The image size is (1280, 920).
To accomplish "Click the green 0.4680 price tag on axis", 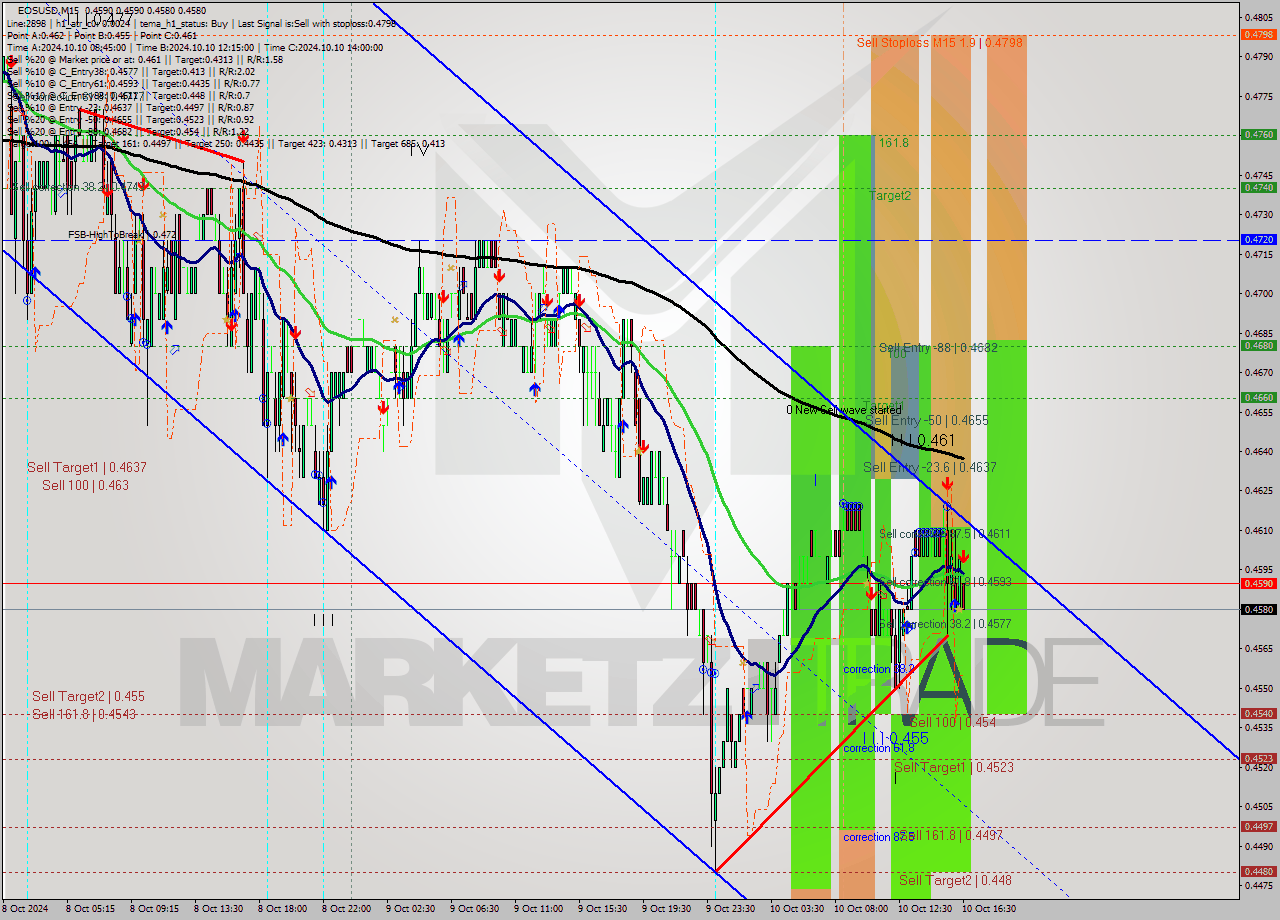I will pyautogui.click(x=1258, y=345).
